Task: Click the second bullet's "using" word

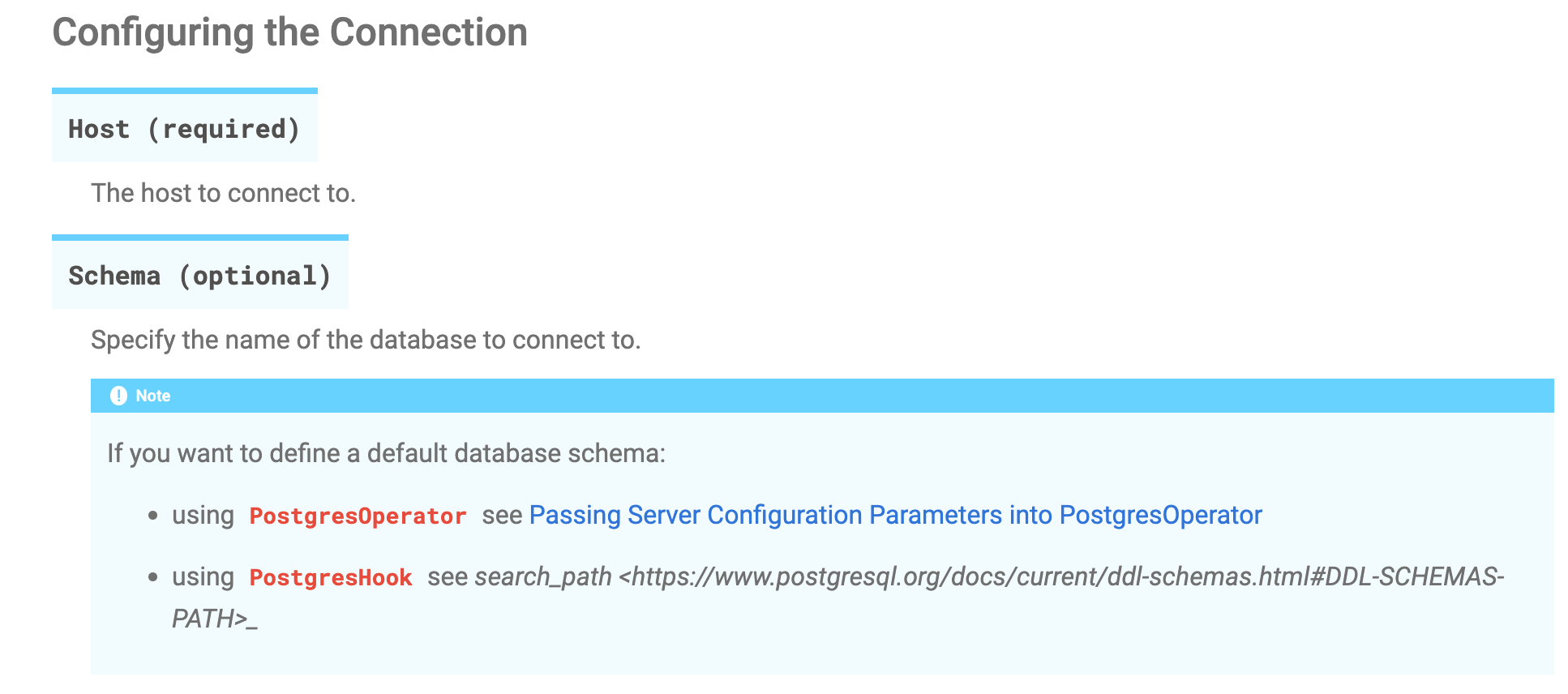Action: tap(203, 577)
